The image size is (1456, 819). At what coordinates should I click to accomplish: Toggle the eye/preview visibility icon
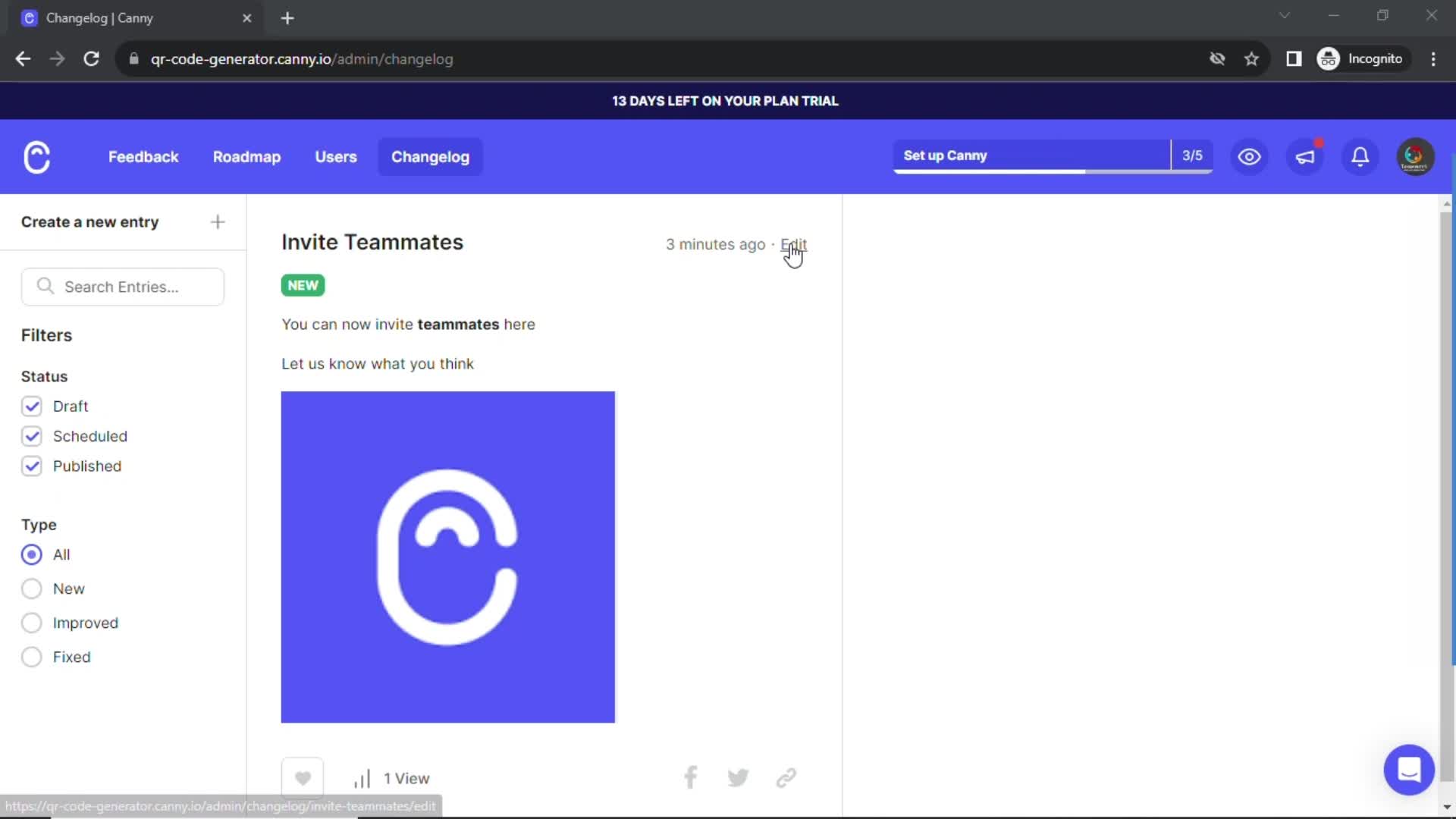click(1249, 156)
